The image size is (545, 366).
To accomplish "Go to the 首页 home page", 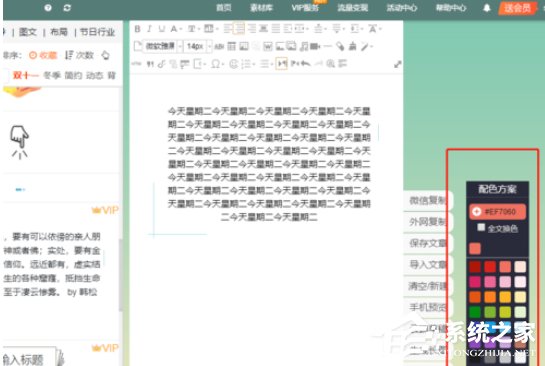I will (x=223, y=8).
